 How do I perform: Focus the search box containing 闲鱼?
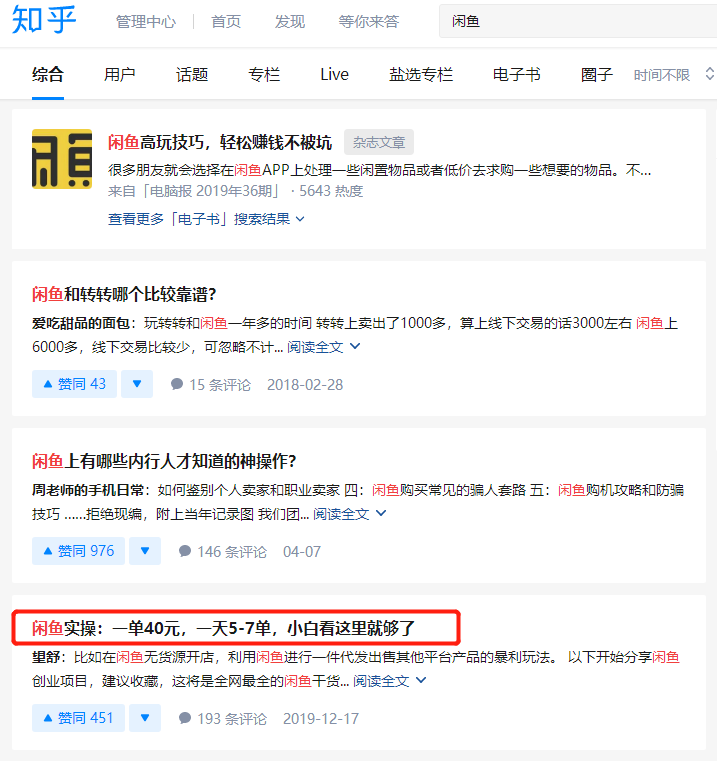tap(578, 21)
